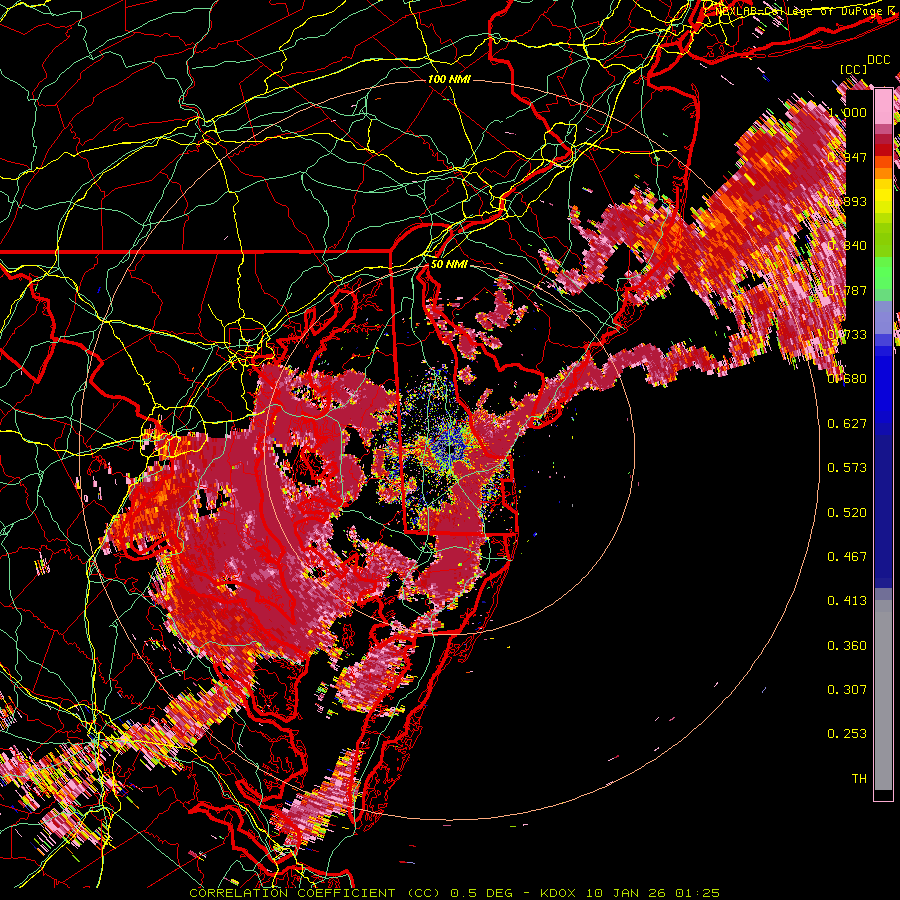Click the DCC product label above the scale
Screen dimensions: 900x900
(x=878, y=60)
